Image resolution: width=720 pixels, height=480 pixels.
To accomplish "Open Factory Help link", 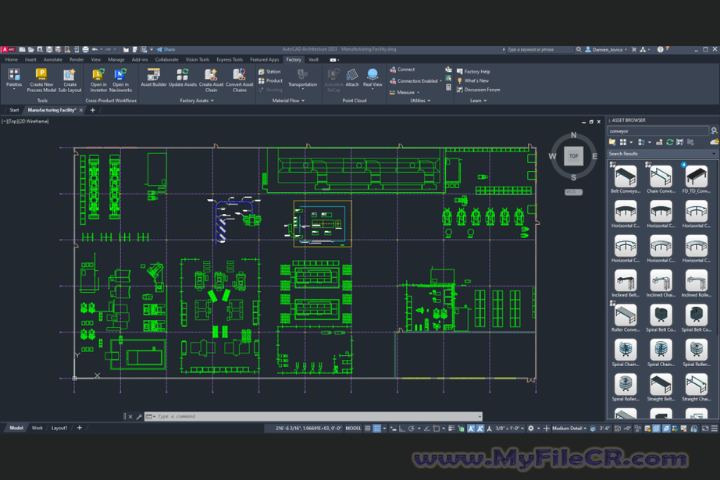I will click(x=473, y=72).
